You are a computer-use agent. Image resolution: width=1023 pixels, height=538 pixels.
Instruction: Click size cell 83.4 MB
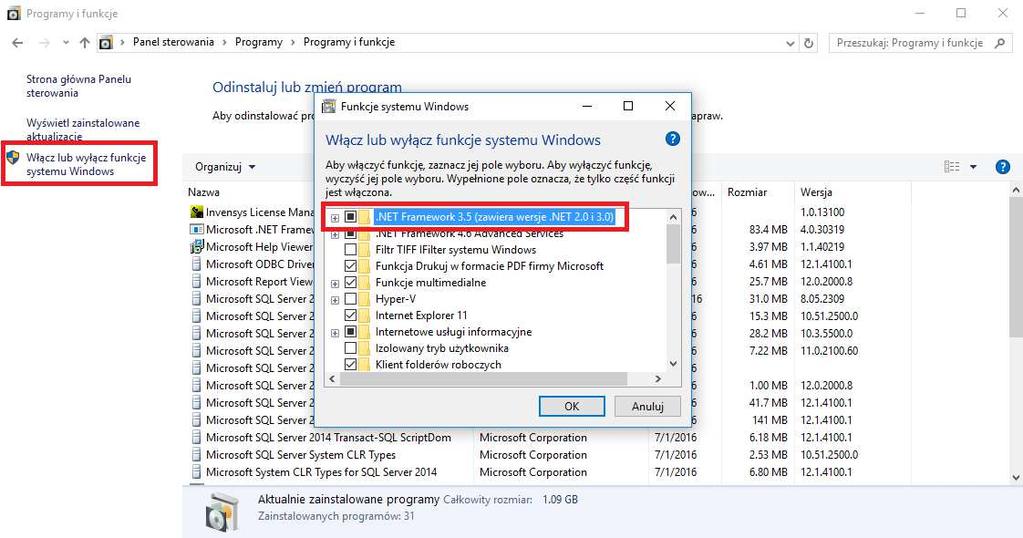768,230
